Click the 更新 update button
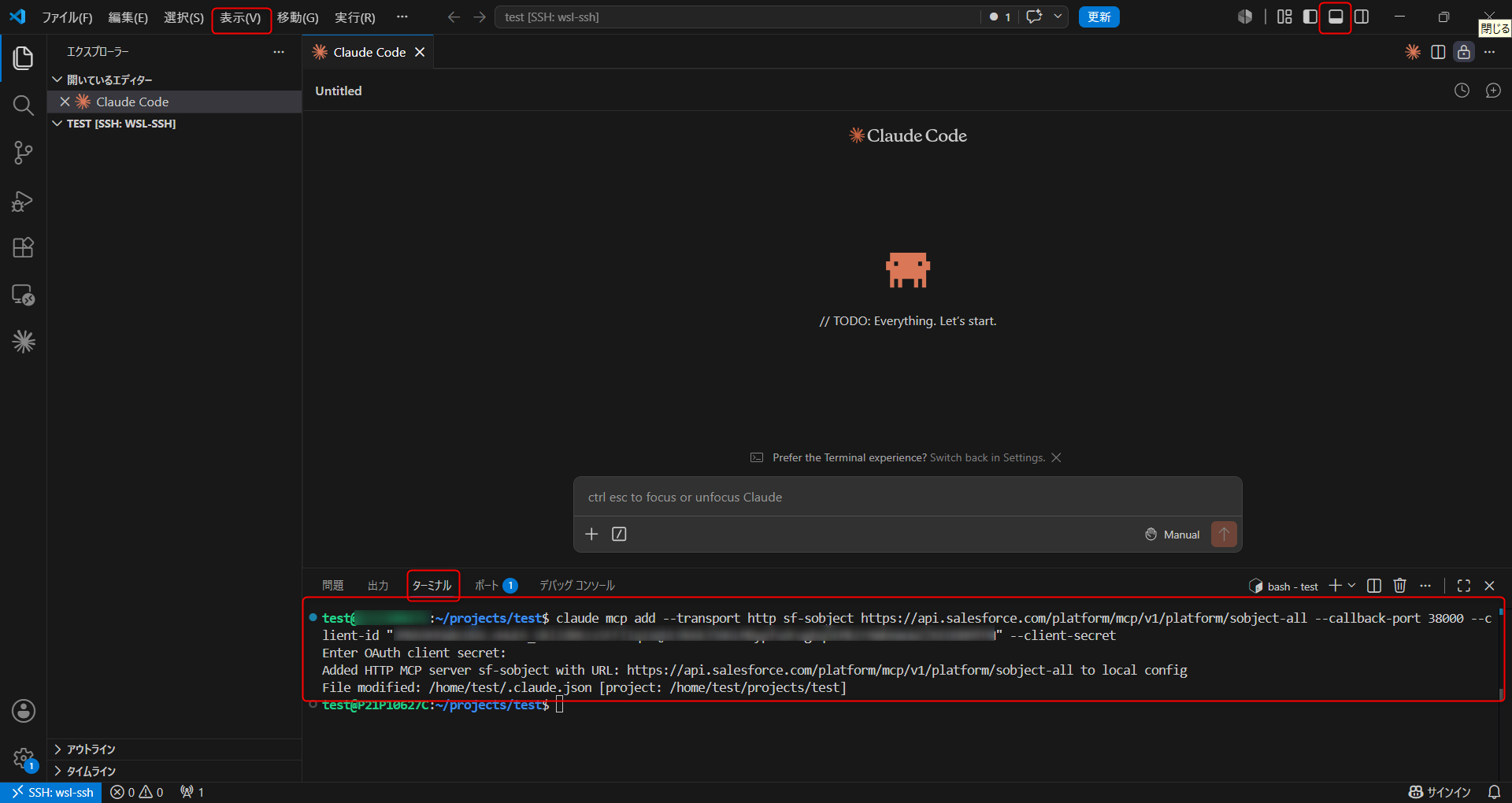1512x803 pixels. coord(1099,17)
